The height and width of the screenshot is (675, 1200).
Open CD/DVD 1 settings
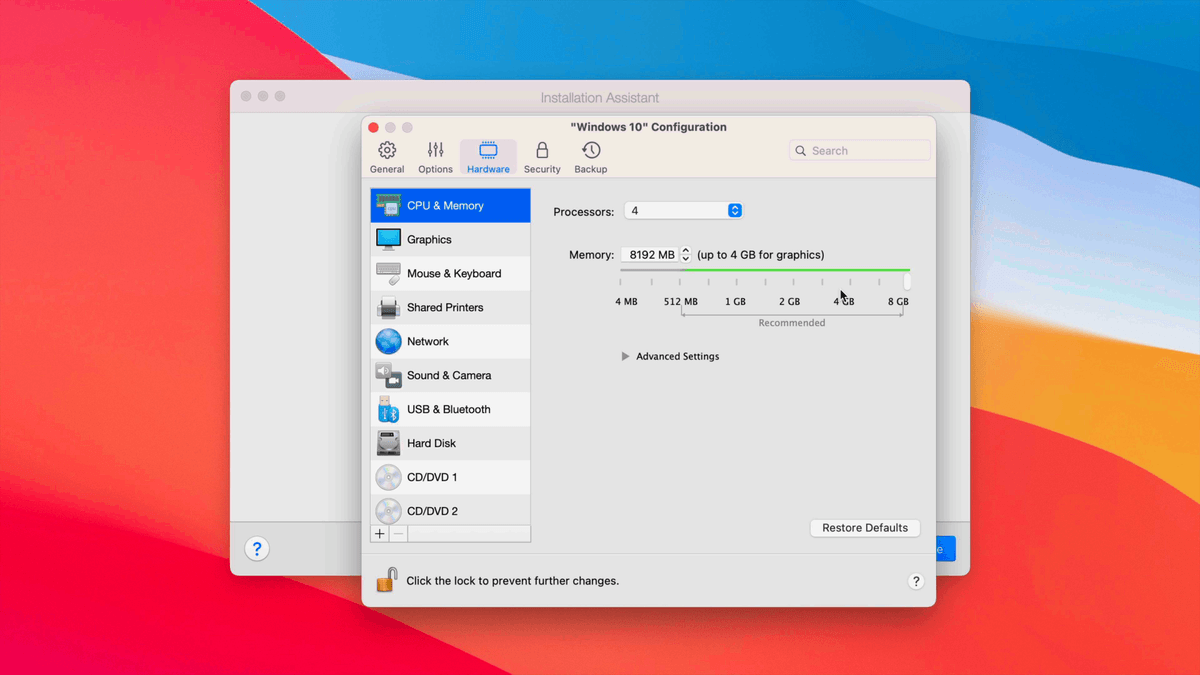(x=430, y=477)
